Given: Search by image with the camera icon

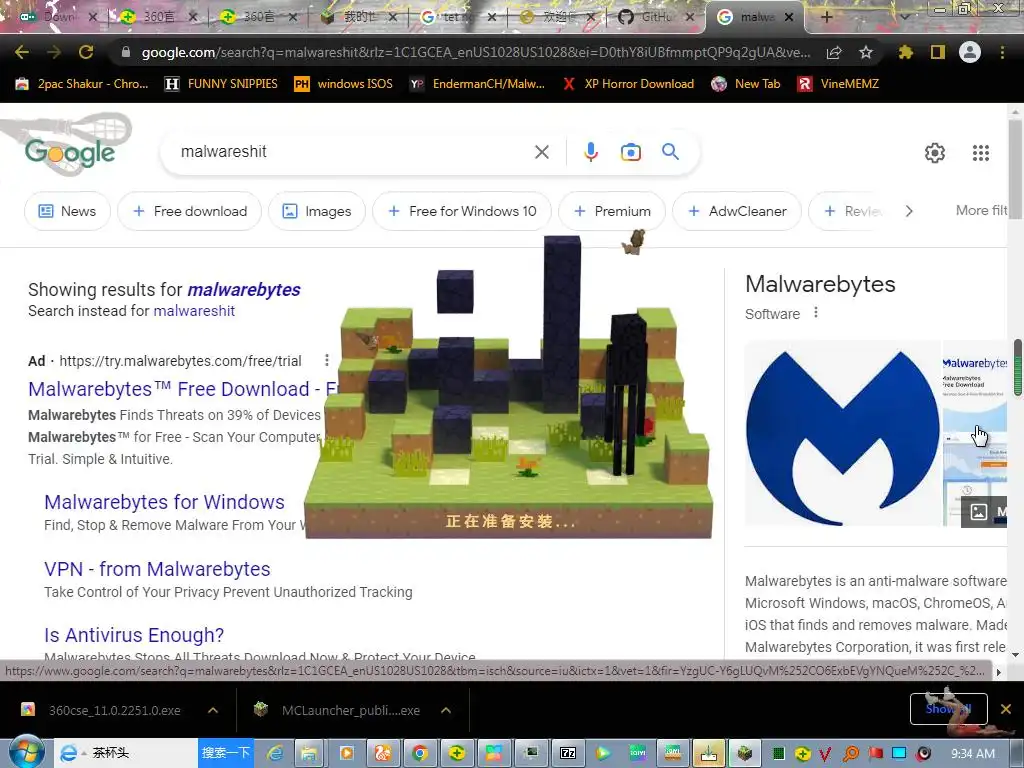Looking at the screenshot, I should [x=630, y=152].
